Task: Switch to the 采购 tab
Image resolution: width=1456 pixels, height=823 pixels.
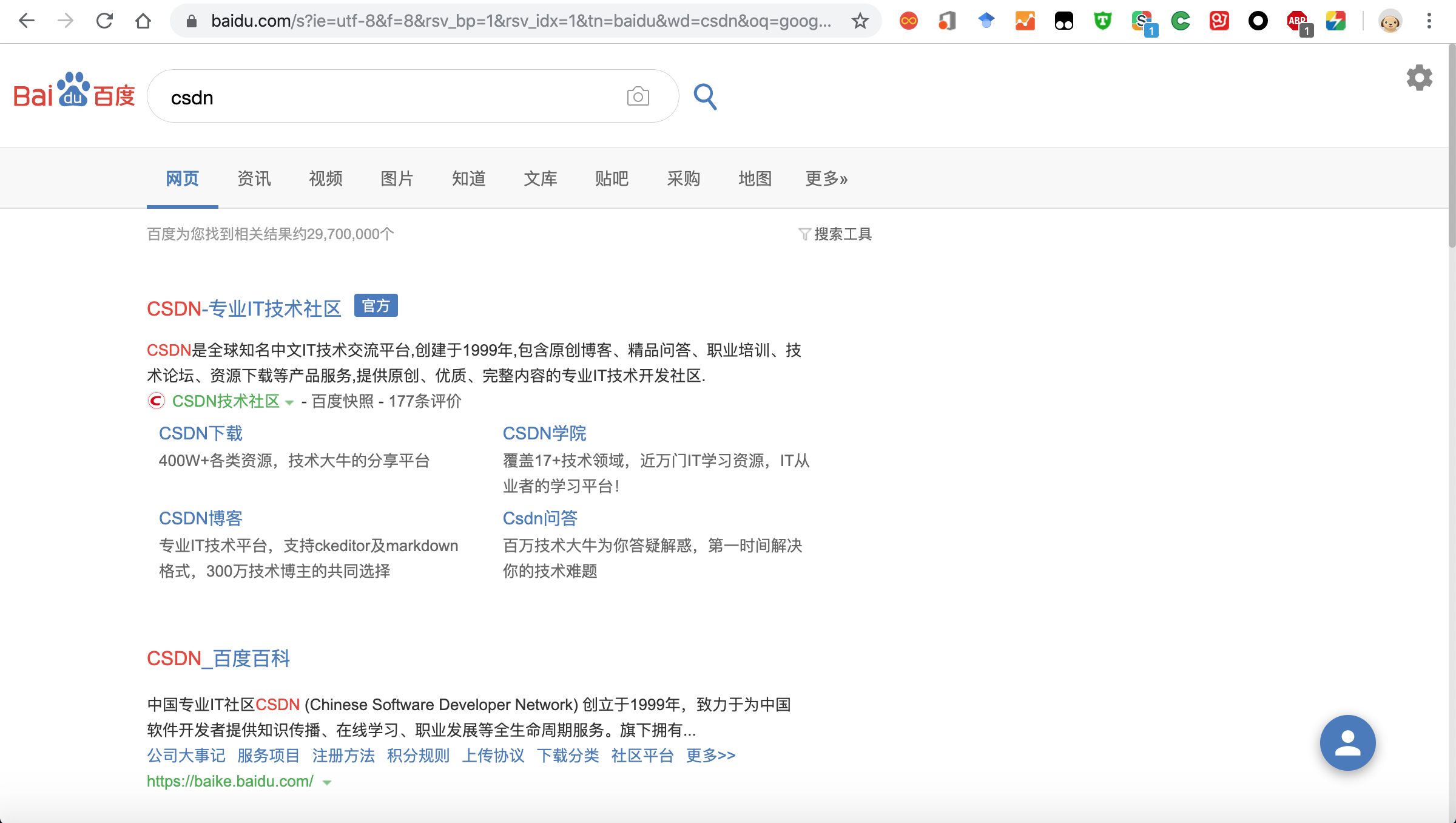Action: 683,178
